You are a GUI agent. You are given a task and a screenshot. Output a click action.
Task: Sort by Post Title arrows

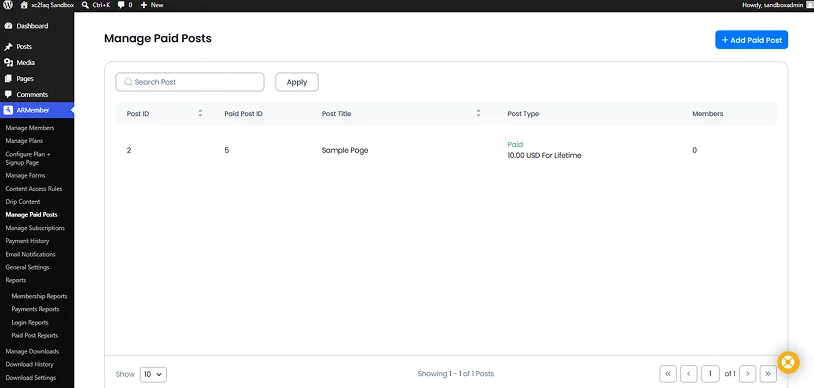pyautogui.click(x=478, y=113)
